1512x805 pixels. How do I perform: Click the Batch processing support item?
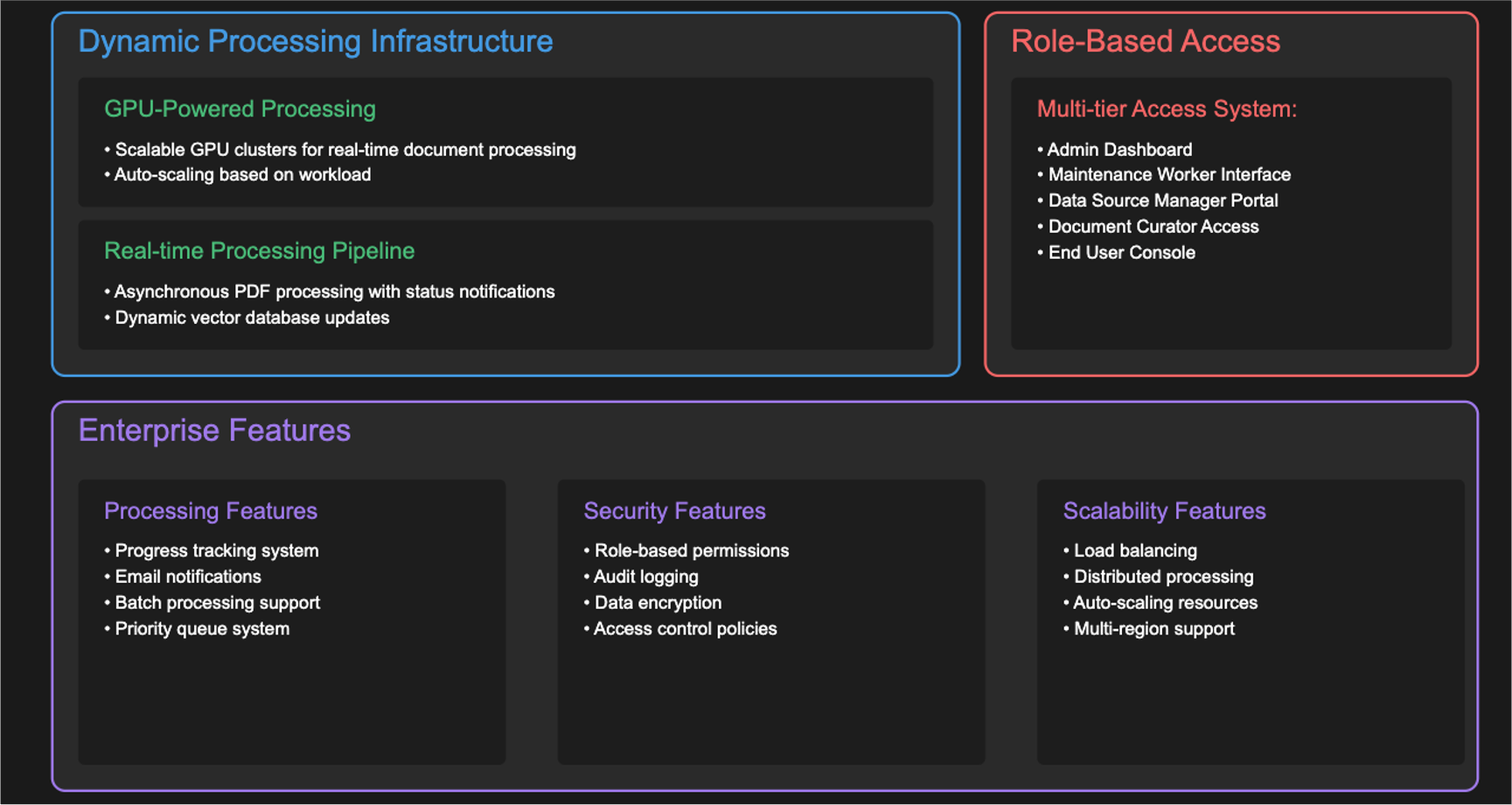(x=217, y=603)
